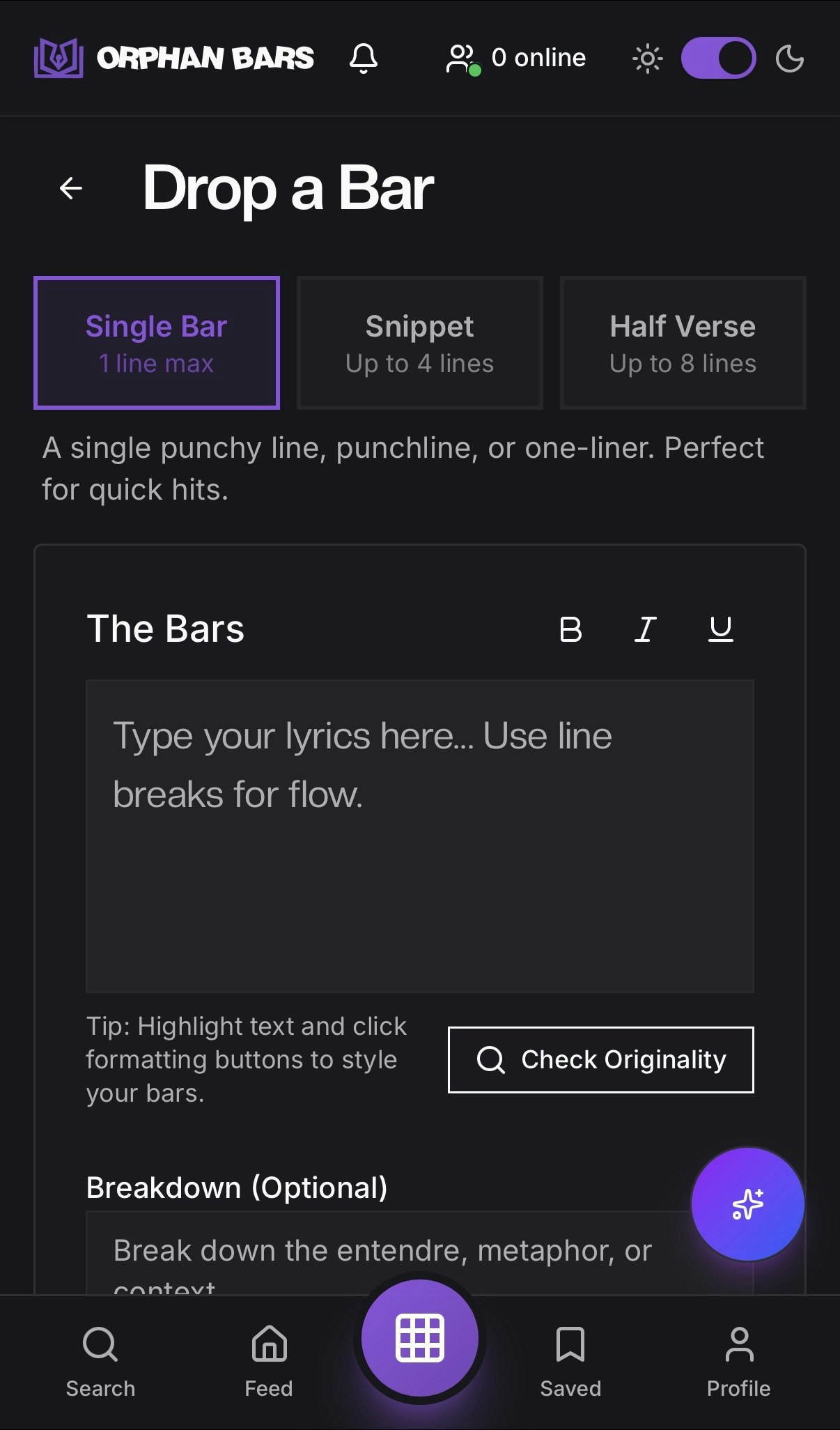Select the moon icon for dark mode
Viewport: 840px width, 1430px height.
791,59
